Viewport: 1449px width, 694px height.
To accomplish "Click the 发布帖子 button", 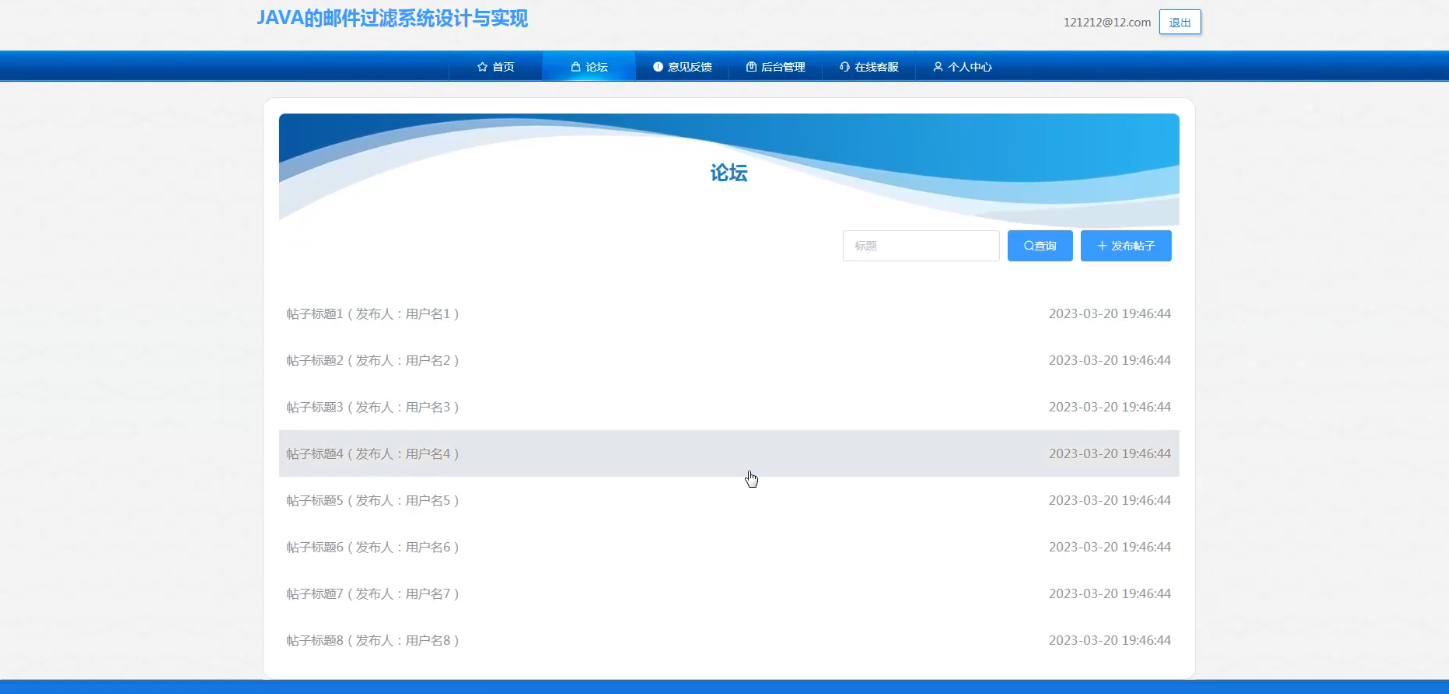I will [1126, 245].
